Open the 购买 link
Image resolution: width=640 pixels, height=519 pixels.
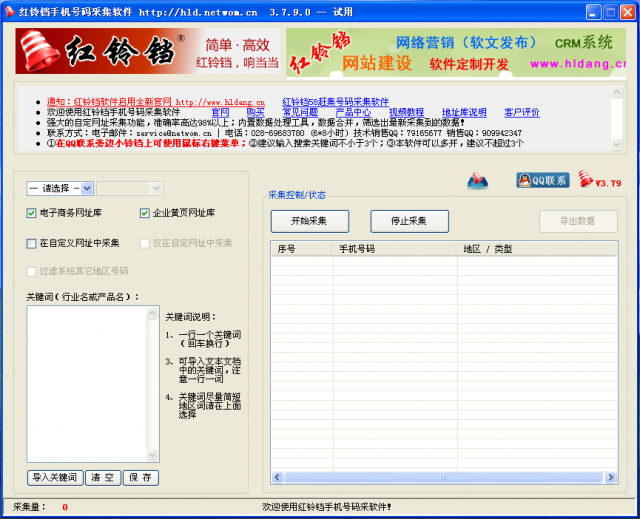[256, 112]
